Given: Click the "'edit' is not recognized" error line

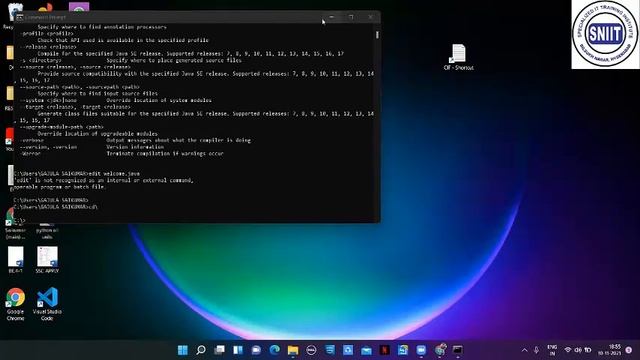Looking at the screenshot, I should 104,180.
